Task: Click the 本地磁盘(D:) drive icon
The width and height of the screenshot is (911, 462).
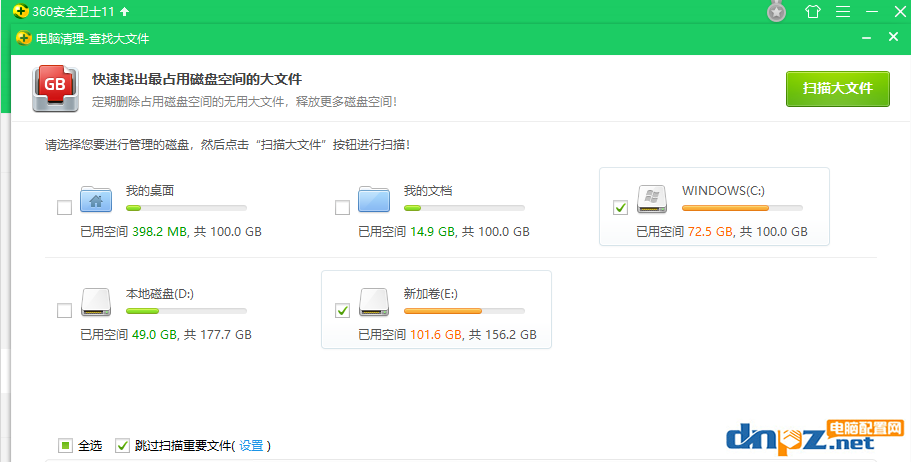Action: [96, 302]
